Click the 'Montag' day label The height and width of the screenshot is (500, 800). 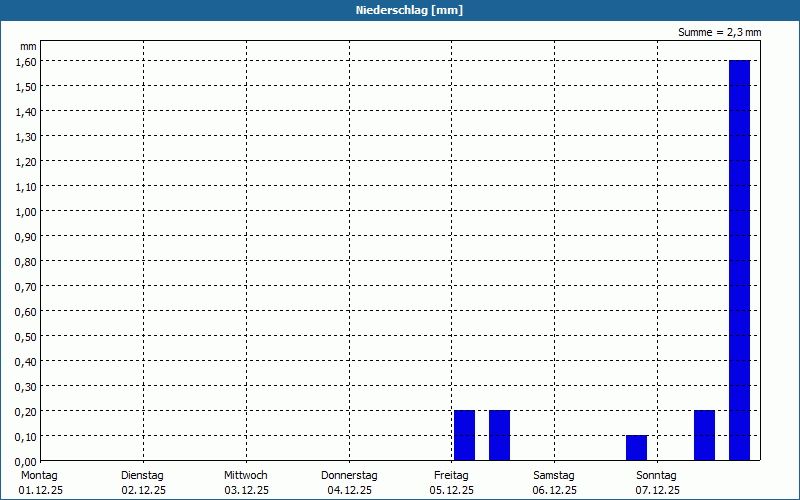[39, 475]
